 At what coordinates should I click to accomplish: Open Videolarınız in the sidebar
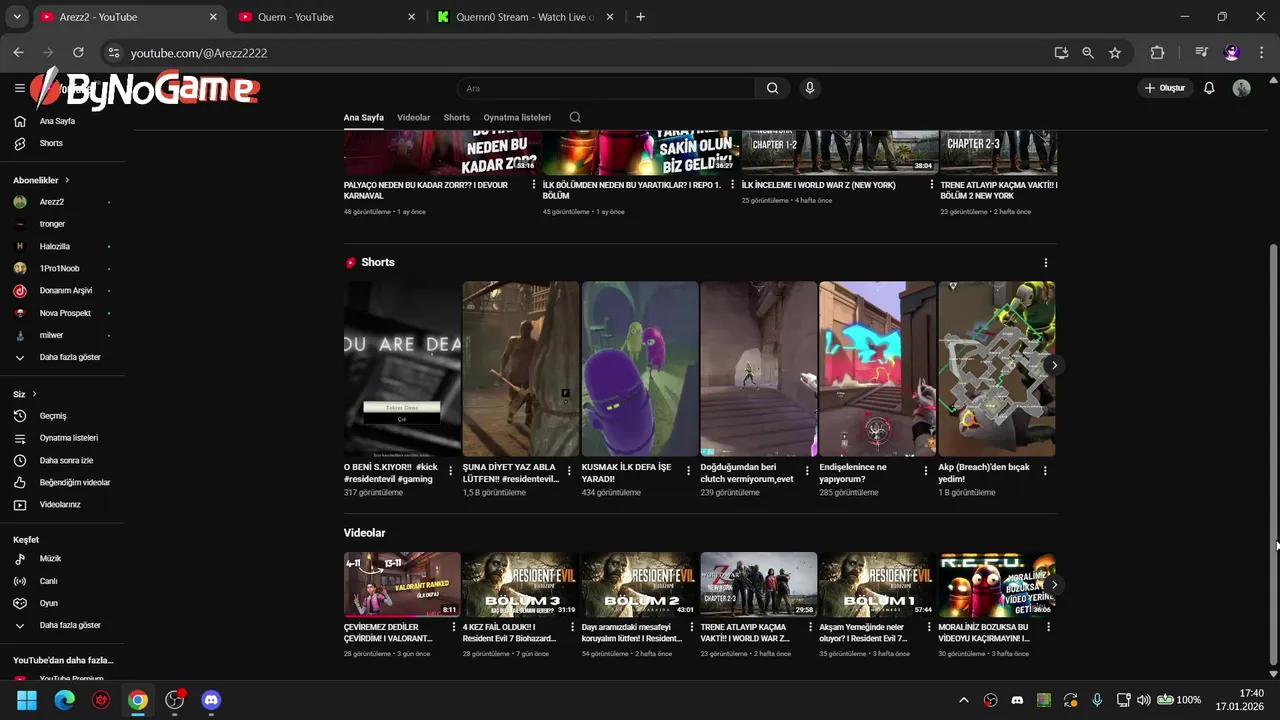(x=62, y=504)
